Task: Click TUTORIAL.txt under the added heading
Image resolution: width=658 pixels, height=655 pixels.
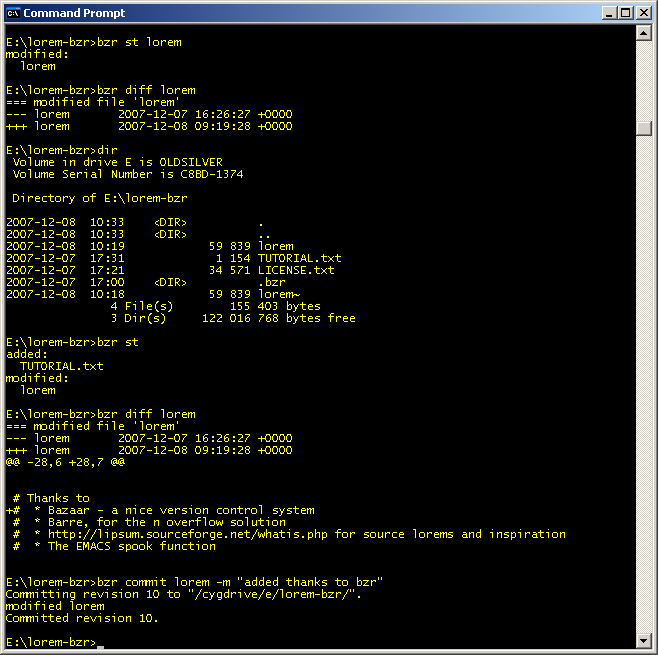Action: [61, 366]
